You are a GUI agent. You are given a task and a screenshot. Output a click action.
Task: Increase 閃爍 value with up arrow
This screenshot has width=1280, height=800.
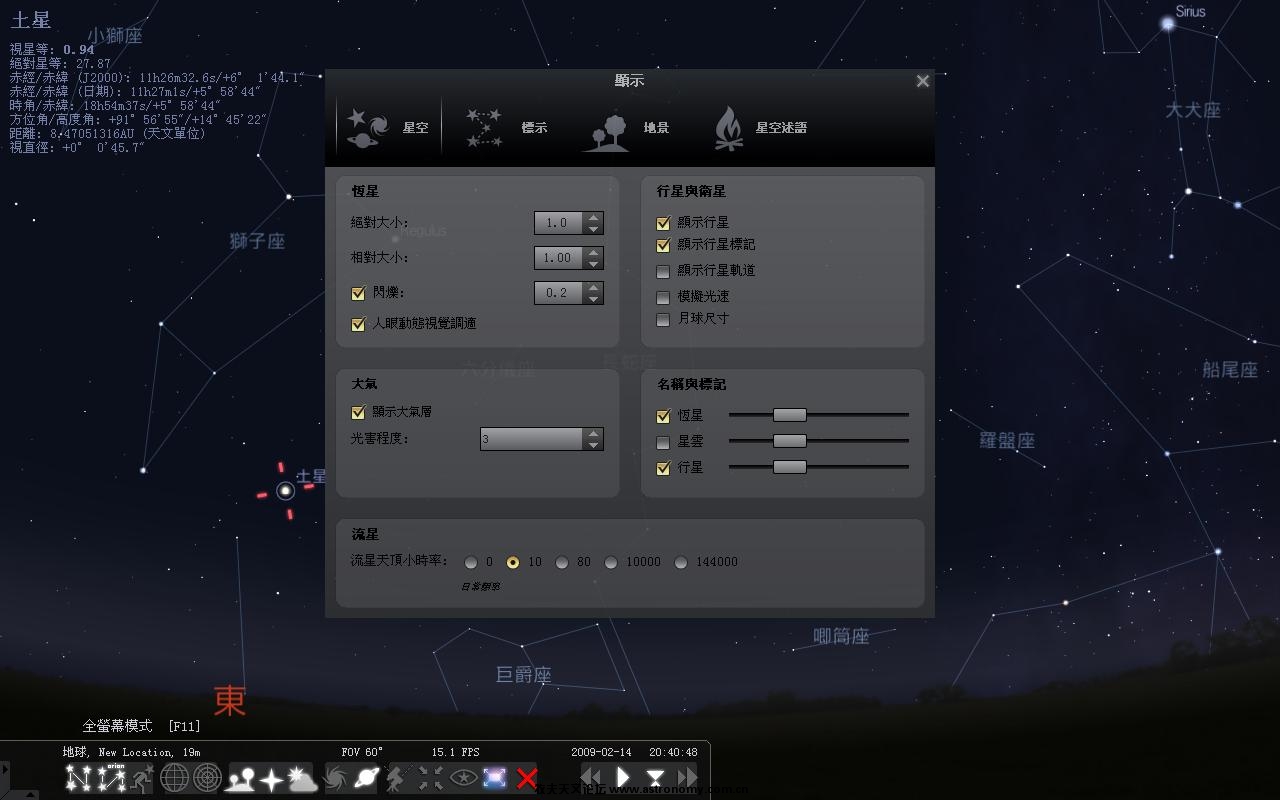coord(593,287)
